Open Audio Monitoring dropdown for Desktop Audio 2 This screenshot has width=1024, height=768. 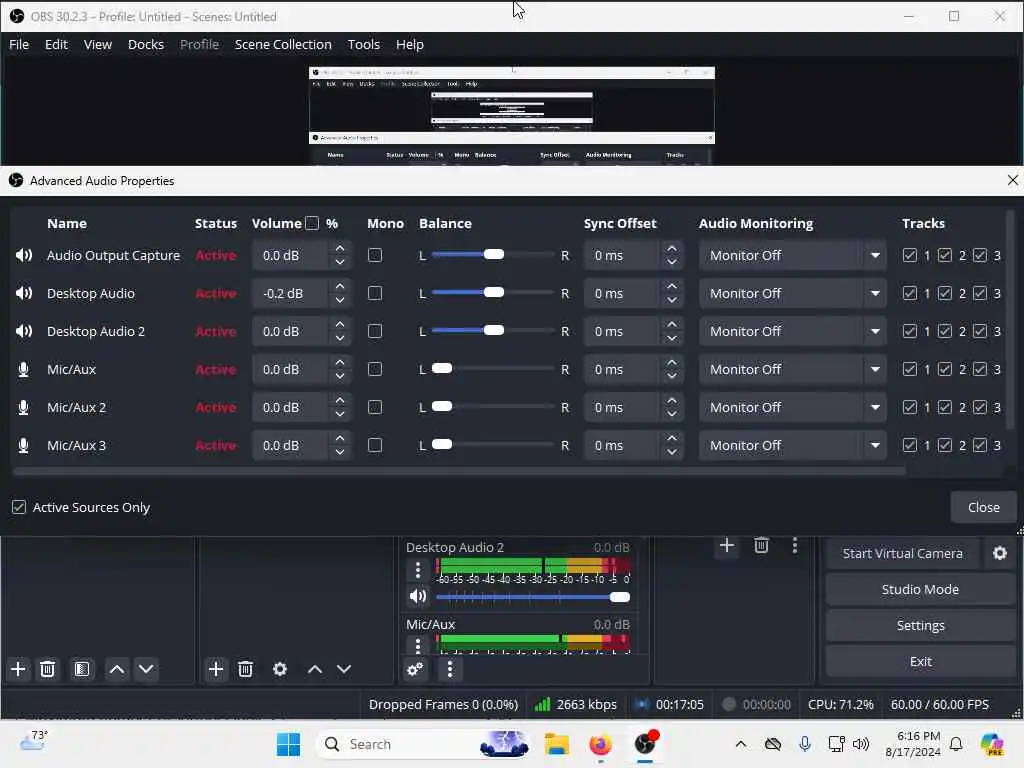(792, 331)
